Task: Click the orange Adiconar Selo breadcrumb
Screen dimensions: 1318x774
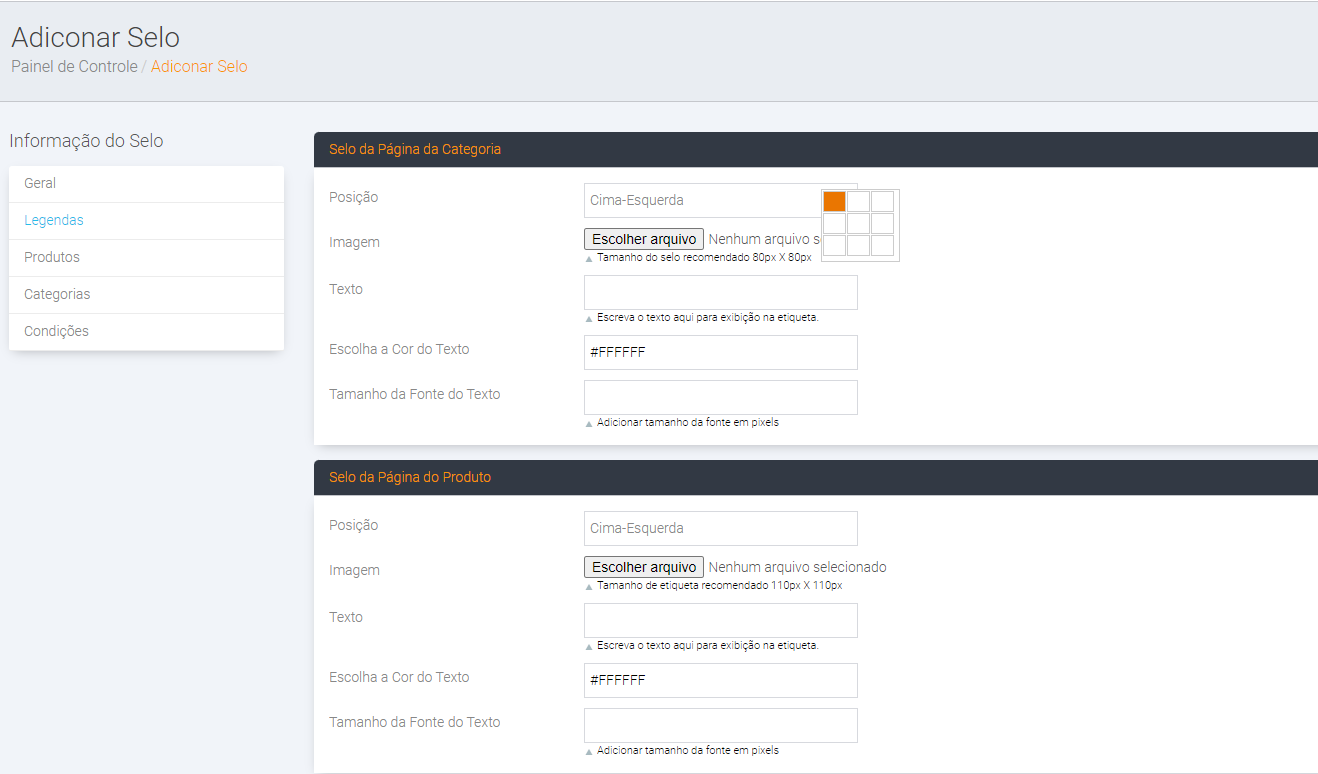Action: click(x=199, y=67)
